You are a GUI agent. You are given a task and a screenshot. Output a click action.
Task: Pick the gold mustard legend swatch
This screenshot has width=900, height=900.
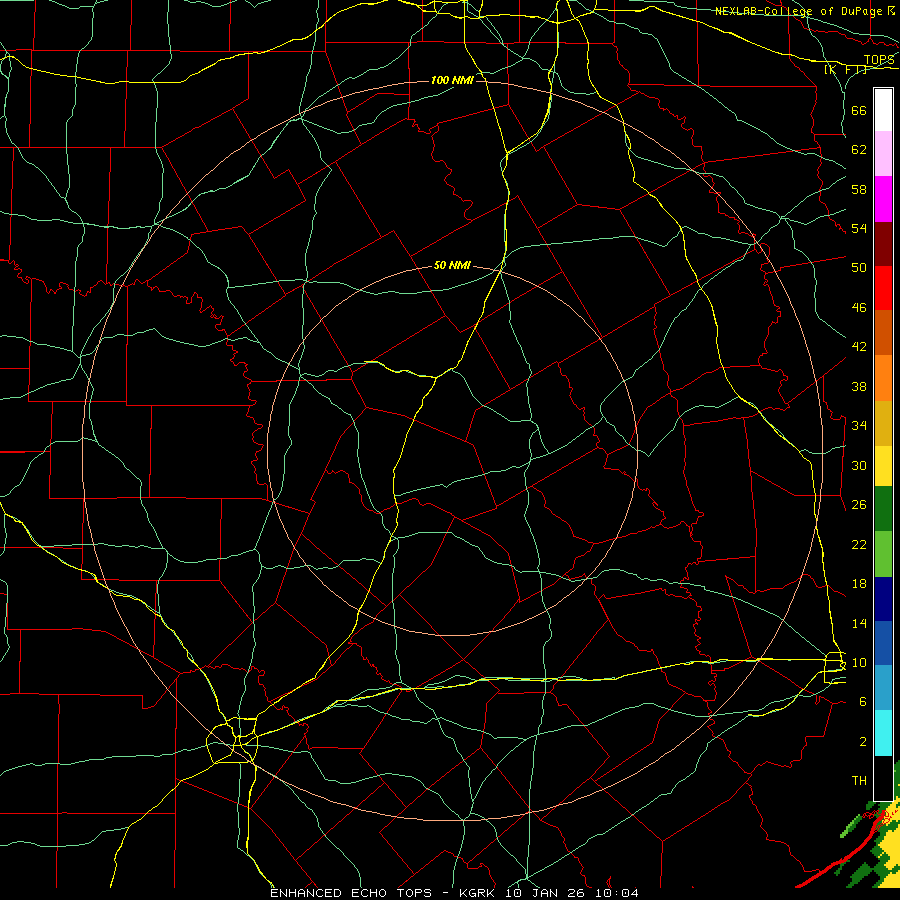(883, 423)
